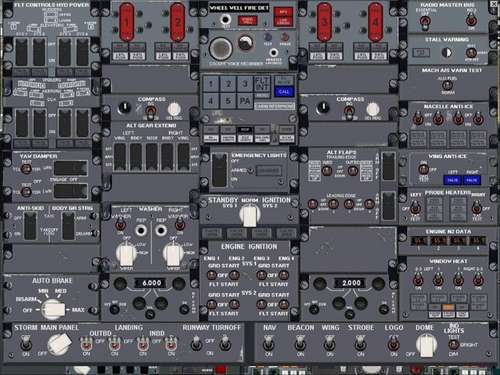Screen dimensions: 500x375
Task: Flip the Nav lights switch
Action: click(x=269, y=343)
